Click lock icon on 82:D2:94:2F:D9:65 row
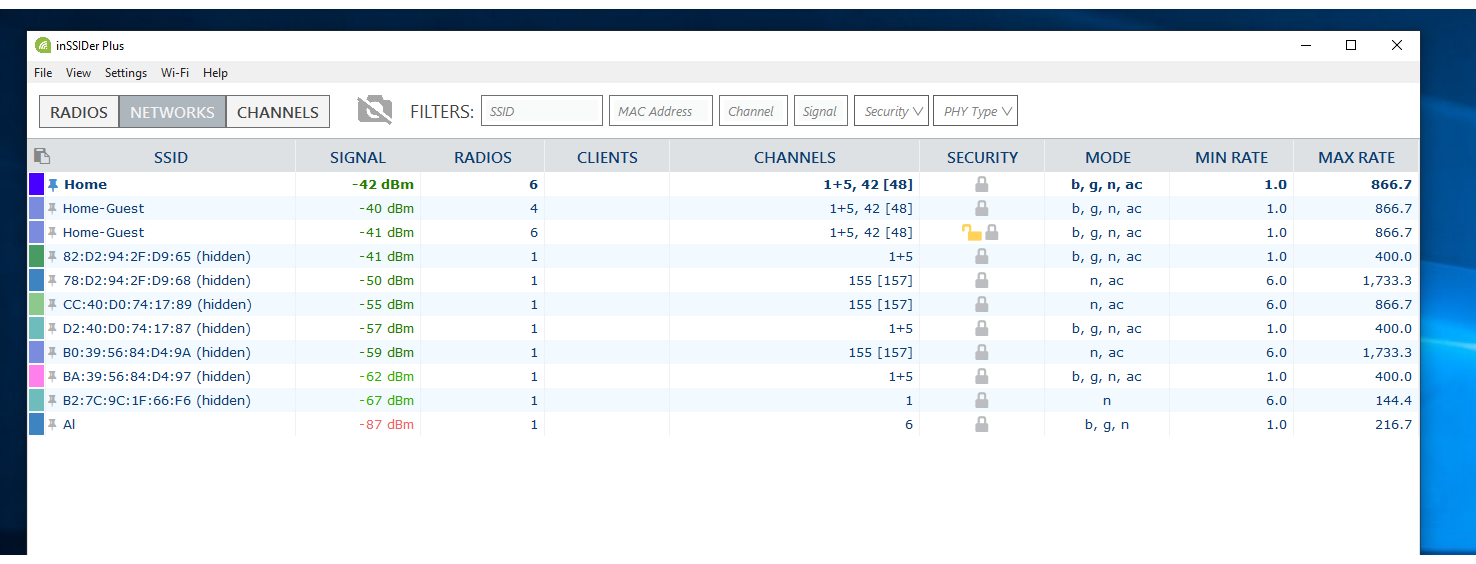1476x564 pixels. [982, 256]
